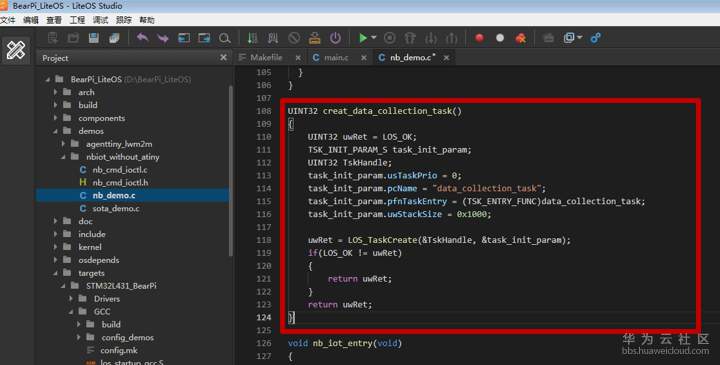
Task: Collapse the nbiot_without_atiny folder
Action: (x=63, y=157)
